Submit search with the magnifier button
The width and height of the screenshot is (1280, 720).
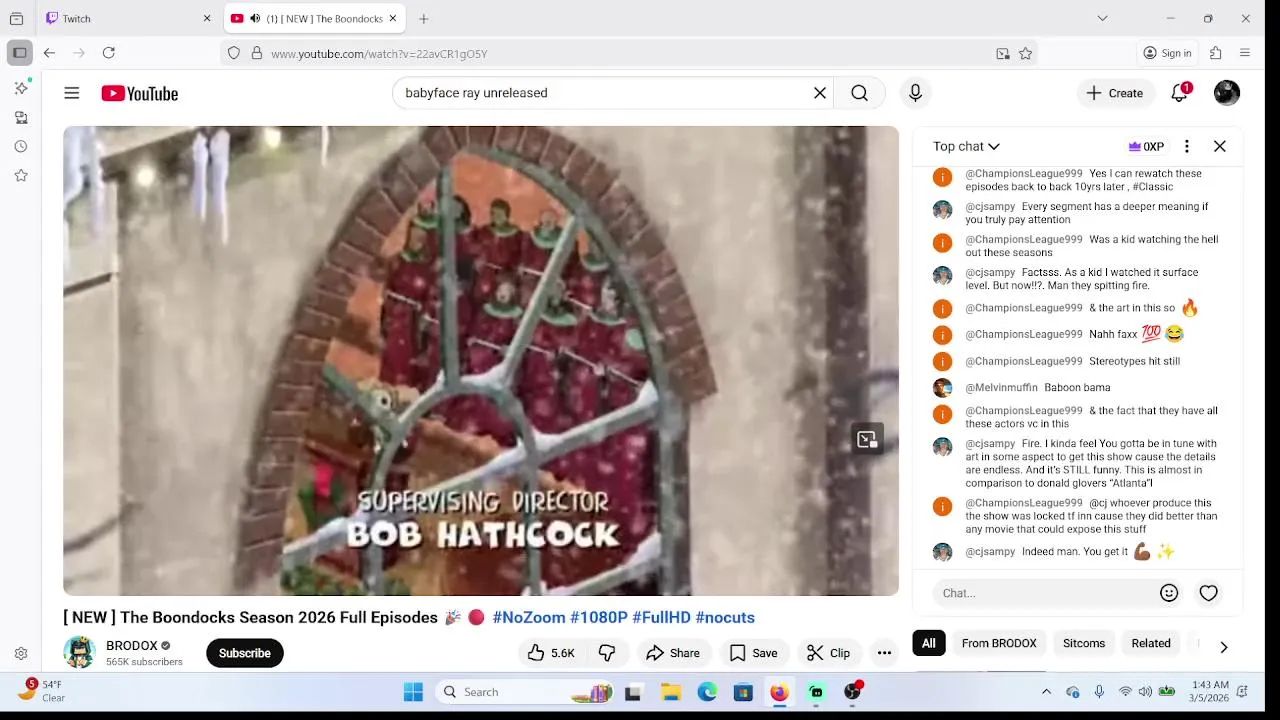[x=859, y=93]
